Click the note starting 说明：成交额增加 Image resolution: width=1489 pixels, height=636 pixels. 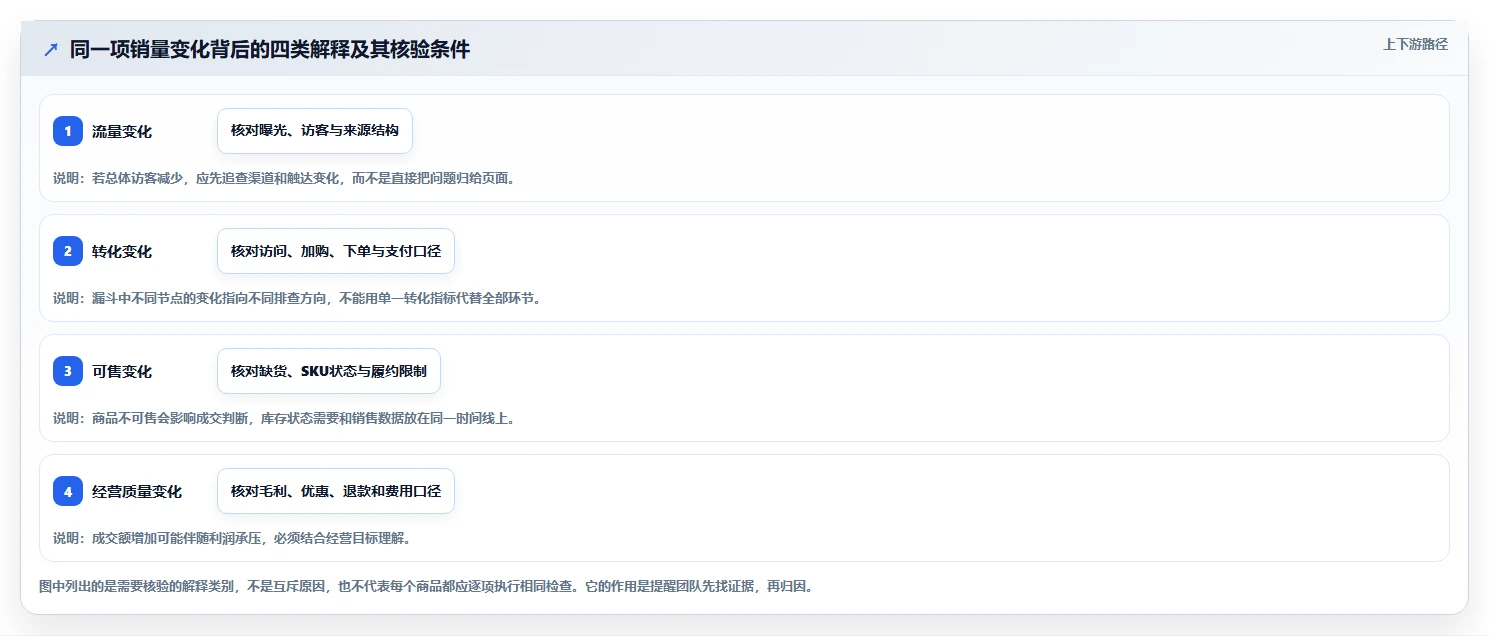tap(232, 538)
